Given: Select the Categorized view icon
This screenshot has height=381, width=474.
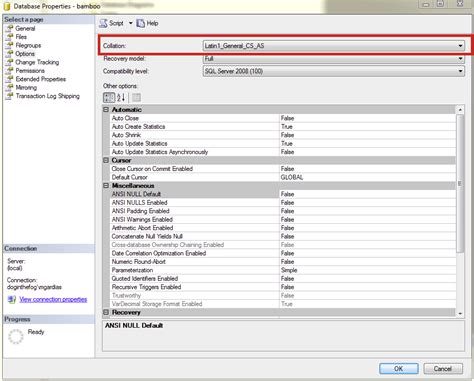Looking at the screenshot, I should 109,97.
